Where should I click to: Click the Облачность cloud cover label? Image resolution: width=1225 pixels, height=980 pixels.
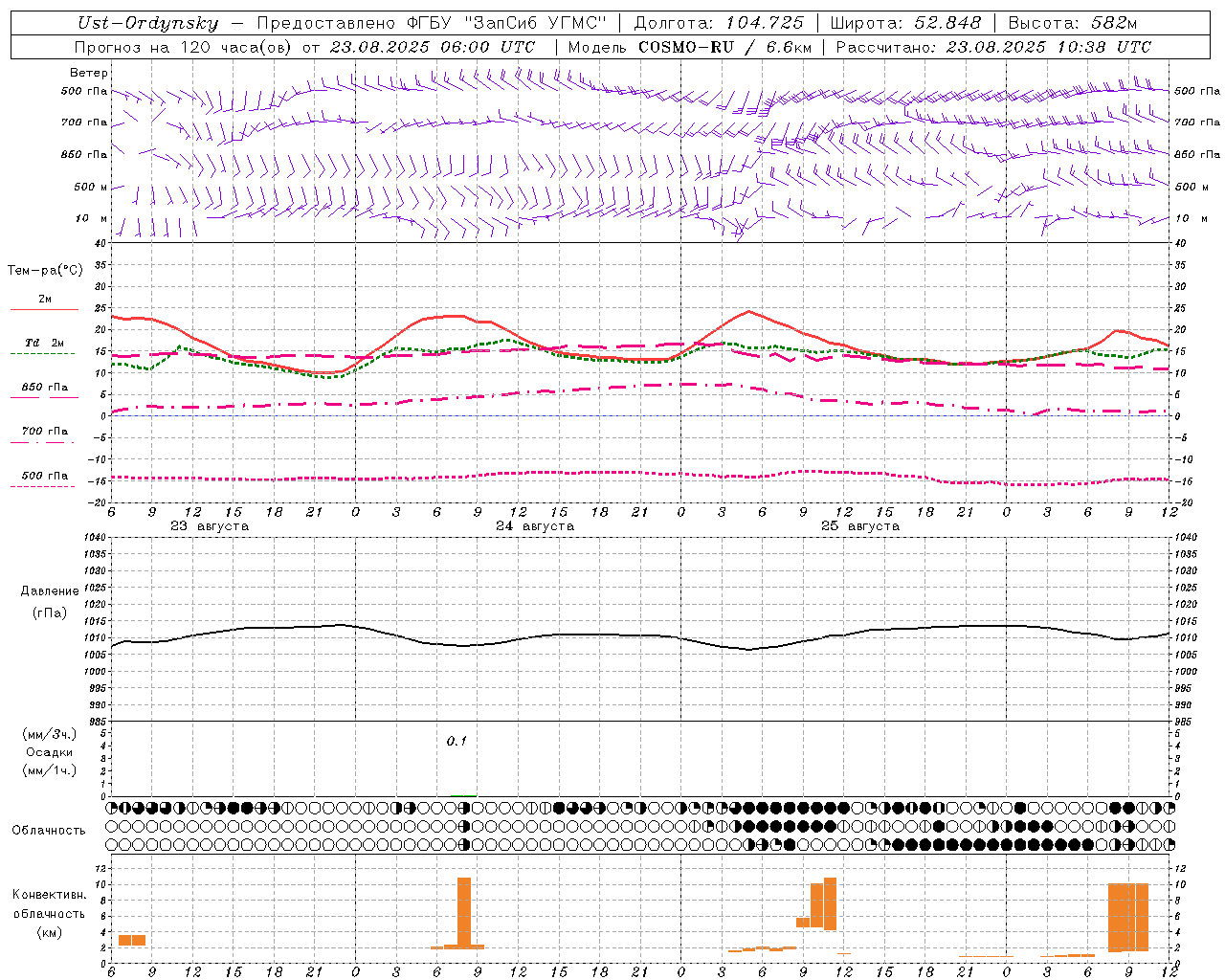[49, 831]
